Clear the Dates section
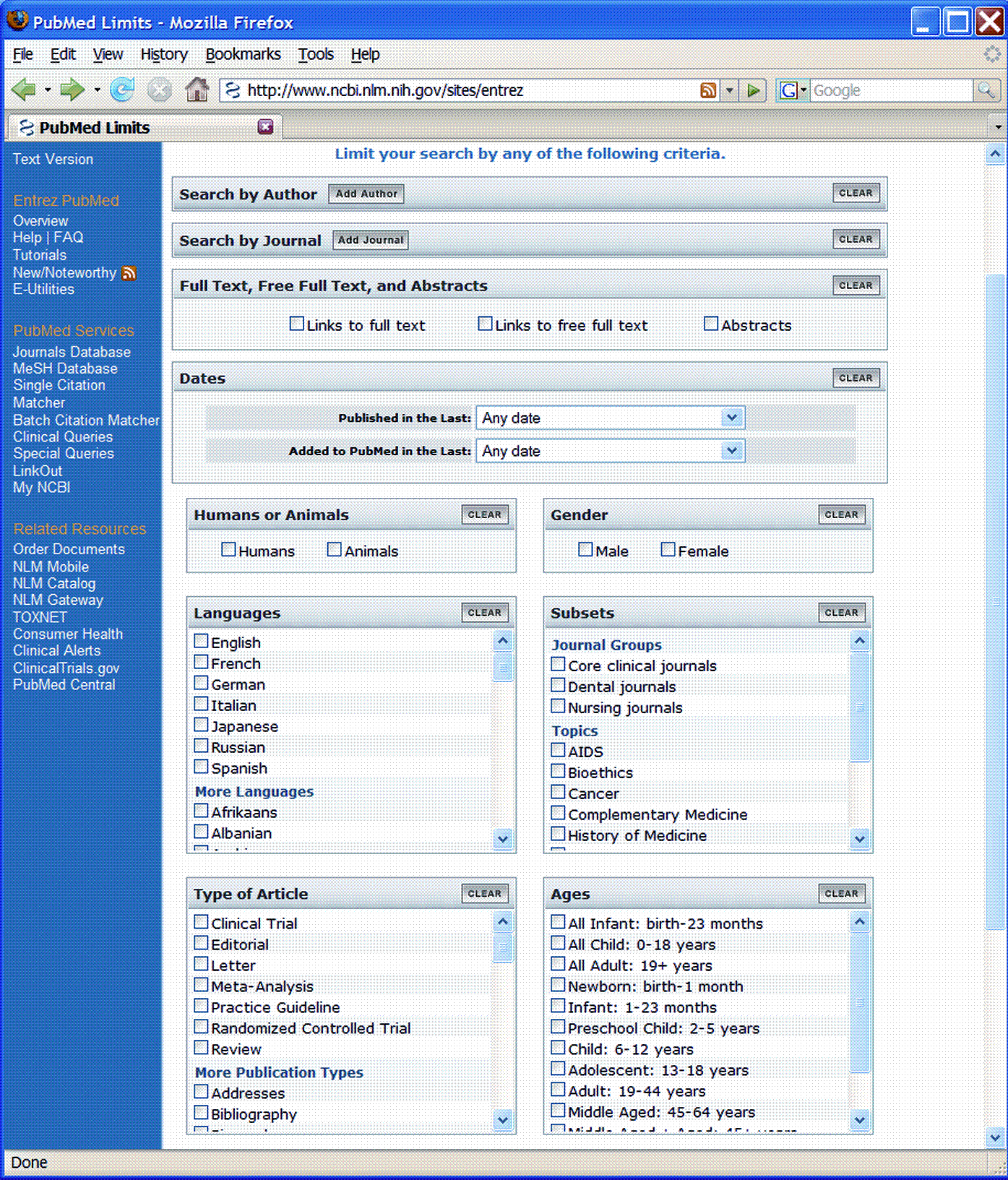The image size is (1008, 1180). (x=856, y=378)
